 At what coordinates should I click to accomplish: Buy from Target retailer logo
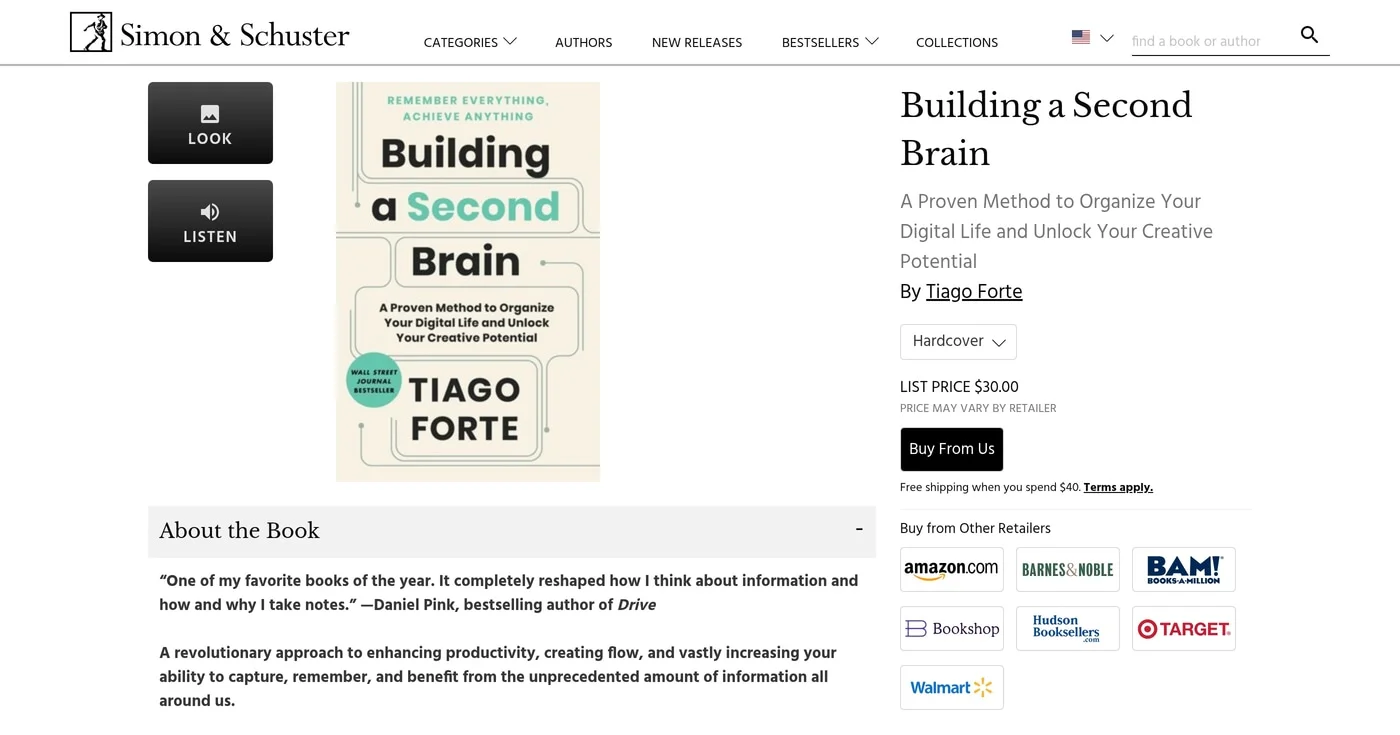click(1183, 628)
